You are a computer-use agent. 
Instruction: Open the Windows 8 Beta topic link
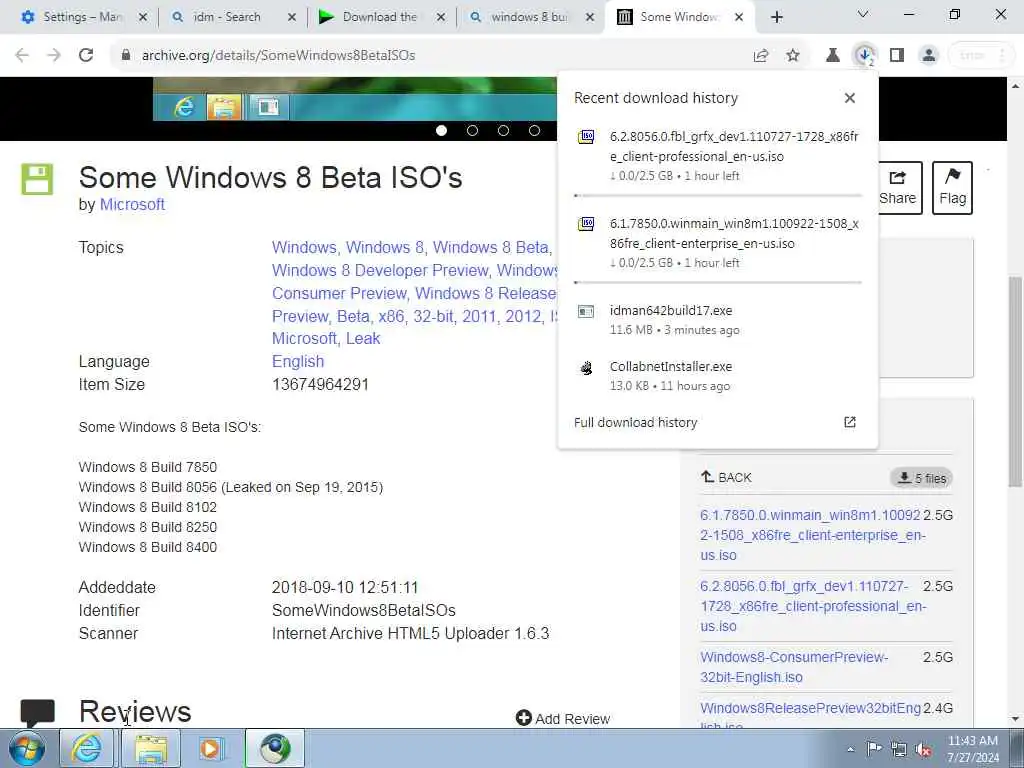coord(490,248)
